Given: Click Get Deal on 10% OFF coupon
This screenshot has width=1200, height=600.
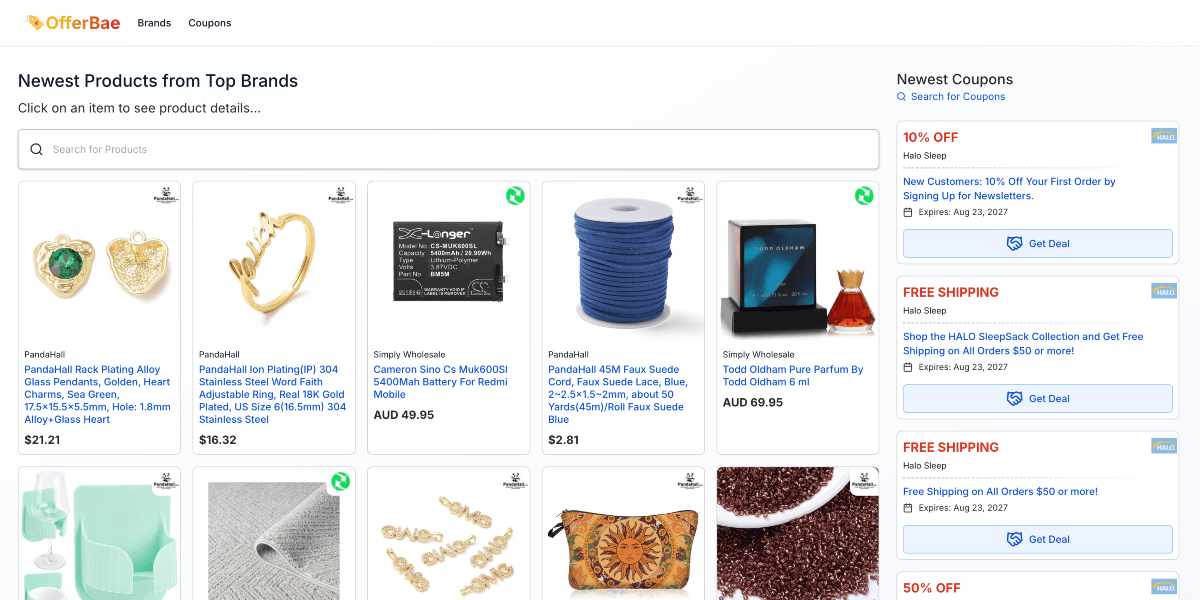Looking at the screenshot, I should 1037,244.
